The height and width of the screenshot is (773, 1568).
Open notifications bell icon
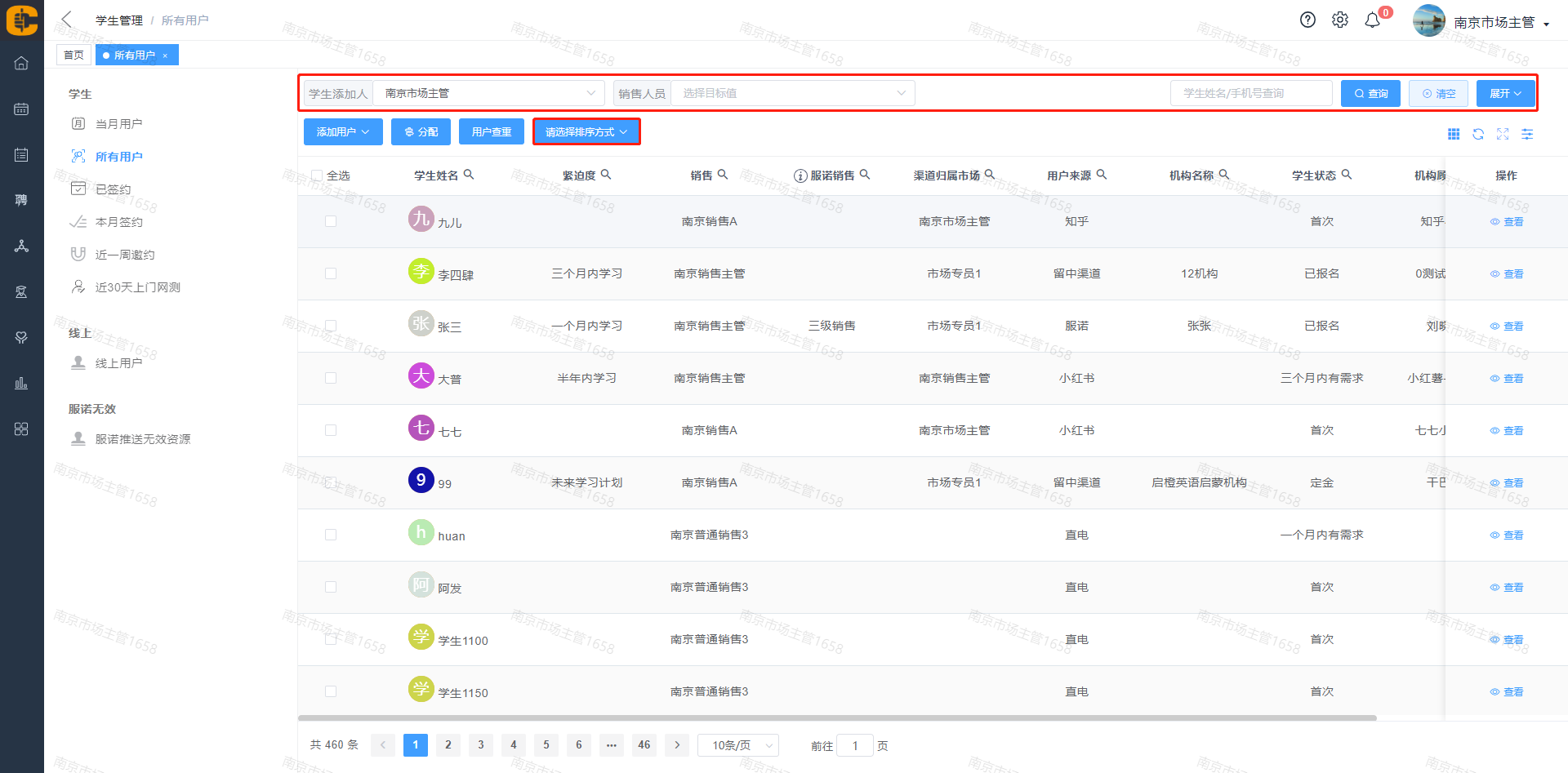pos(1373,20)
